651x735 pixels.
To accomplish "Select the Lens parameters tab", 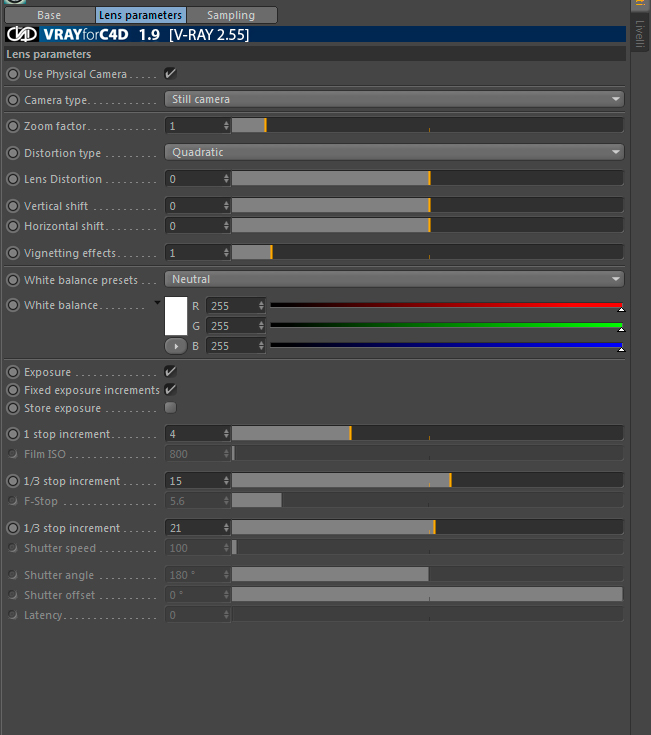I will point(140,15).
